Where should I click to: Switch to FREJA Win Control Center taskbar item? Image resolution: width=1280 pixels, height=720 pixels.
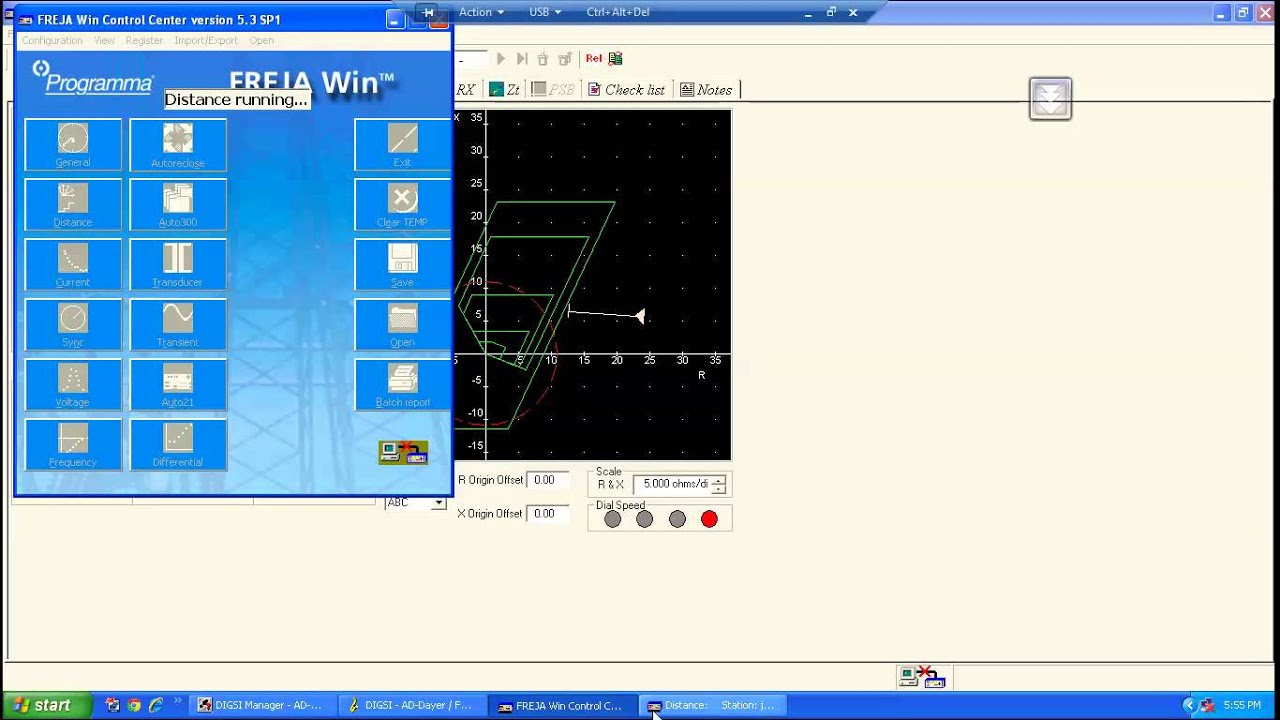[x=562, y=705]
